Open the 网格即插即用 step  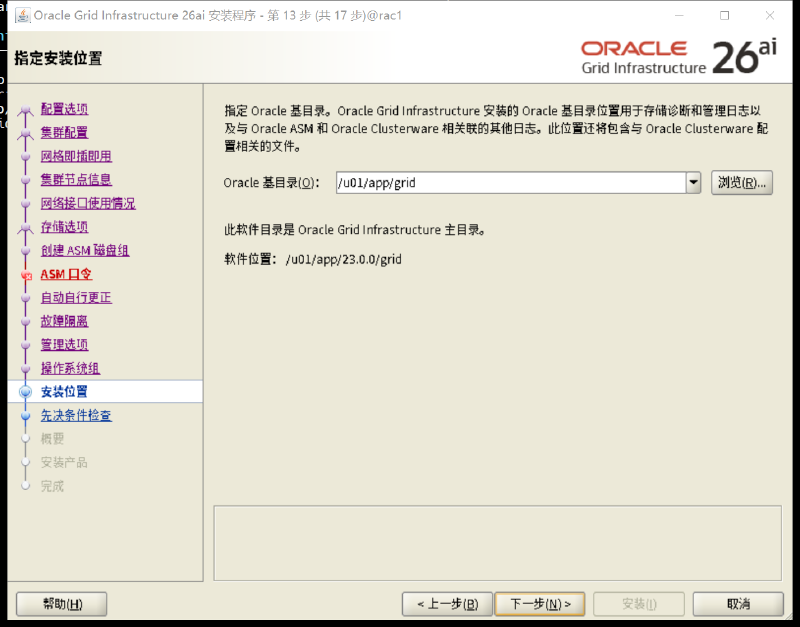(76, 156)
